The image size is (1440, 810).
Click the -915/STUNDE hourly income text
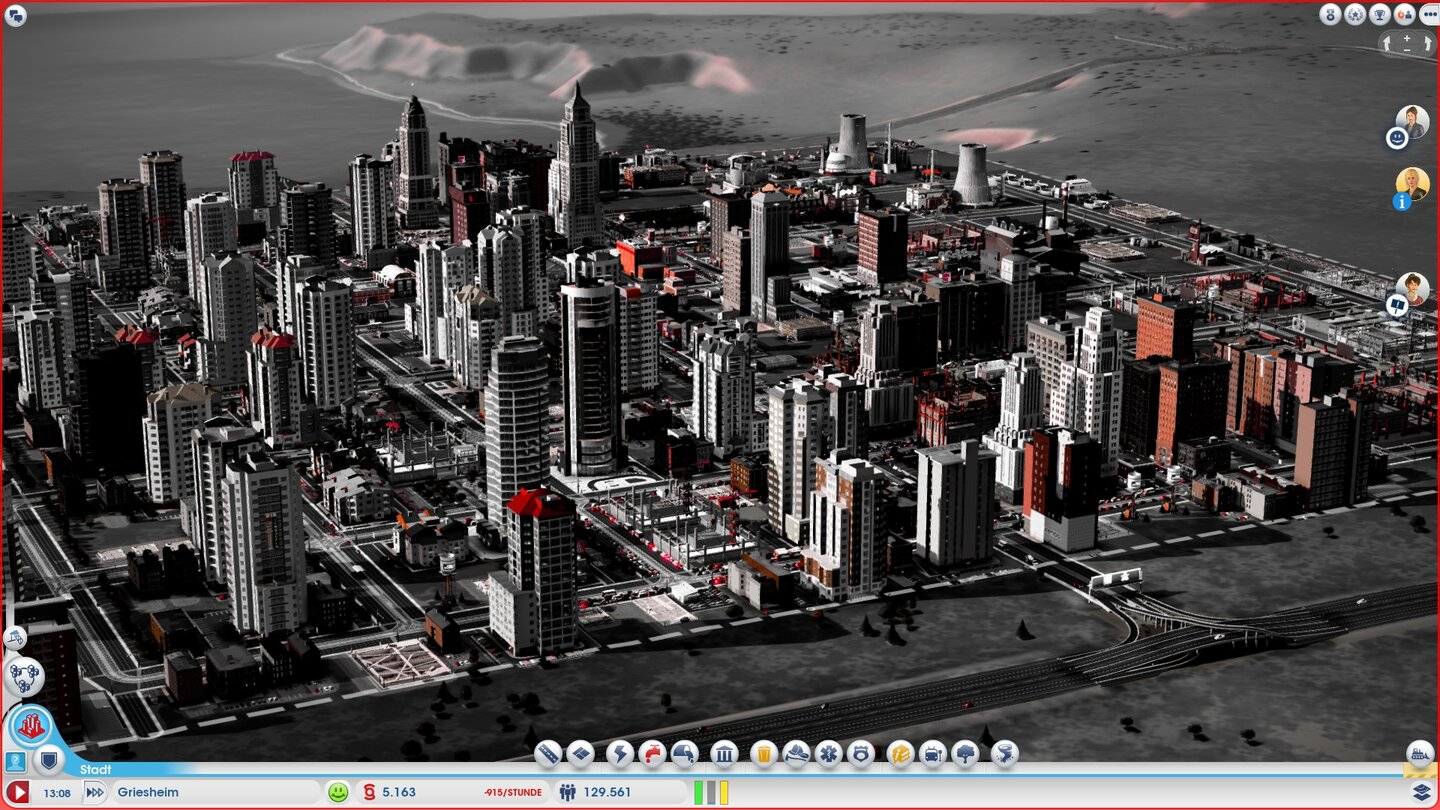(512, 793)
